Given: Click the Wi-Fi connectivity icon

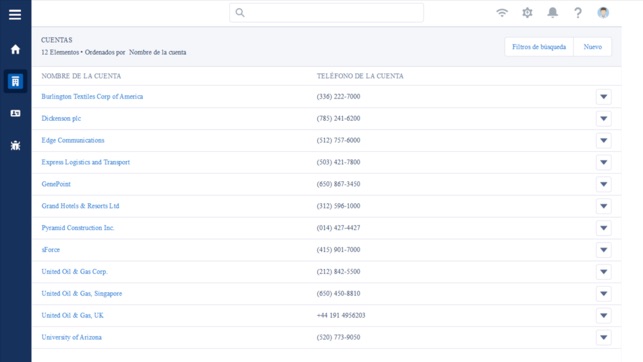Looking at the screenshot, I should click(x=502, y=13).
